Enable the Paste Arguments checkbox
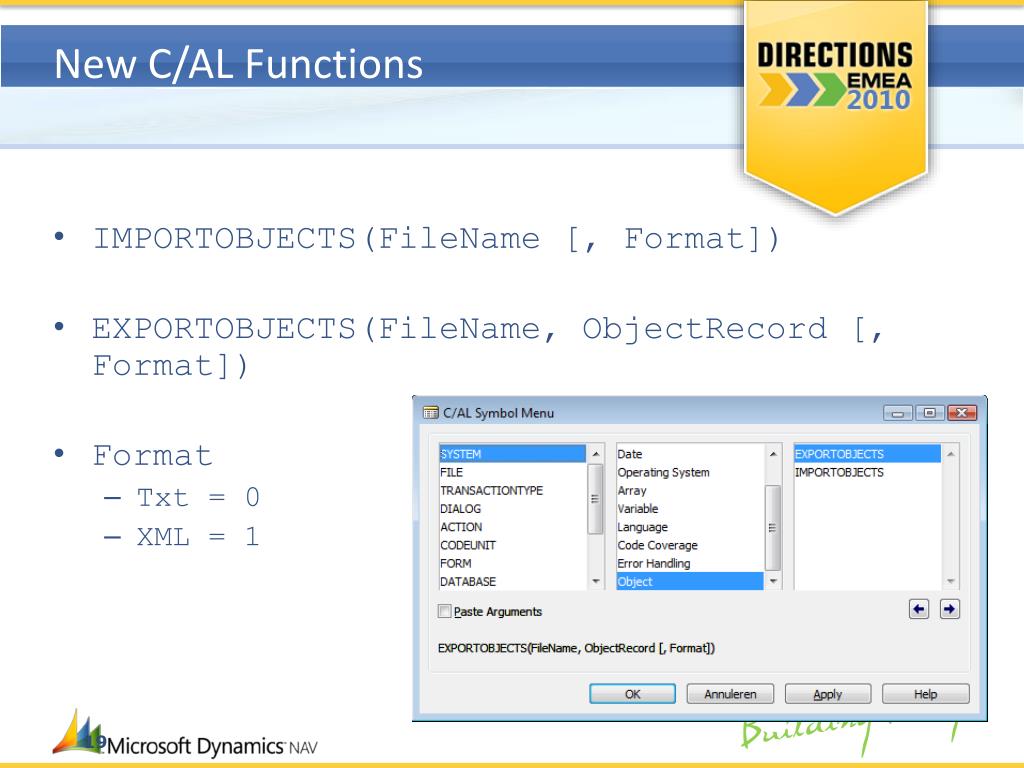 click(445, 611)
